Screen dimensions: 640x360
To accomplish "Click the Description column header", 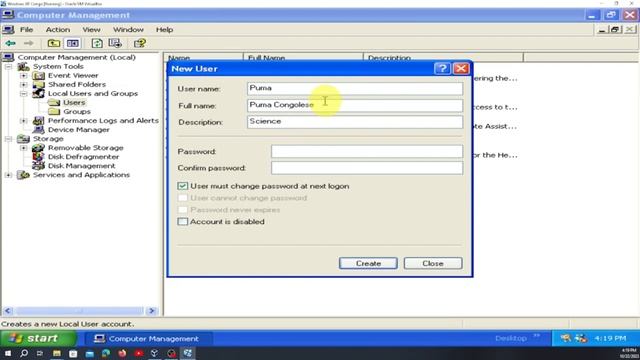I will coord(443,58).
